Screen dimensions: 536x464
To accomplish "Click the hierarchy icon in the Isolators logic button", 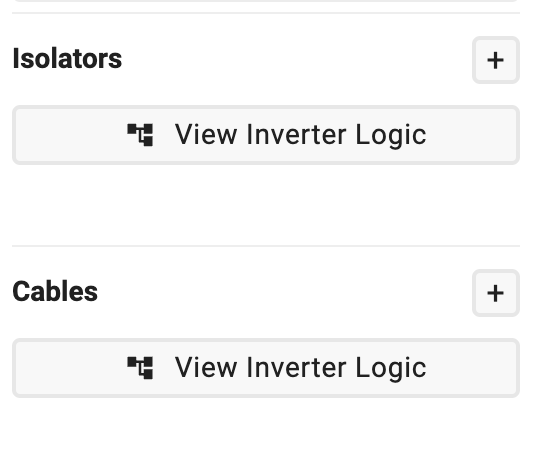I will [x=140, y=135].
